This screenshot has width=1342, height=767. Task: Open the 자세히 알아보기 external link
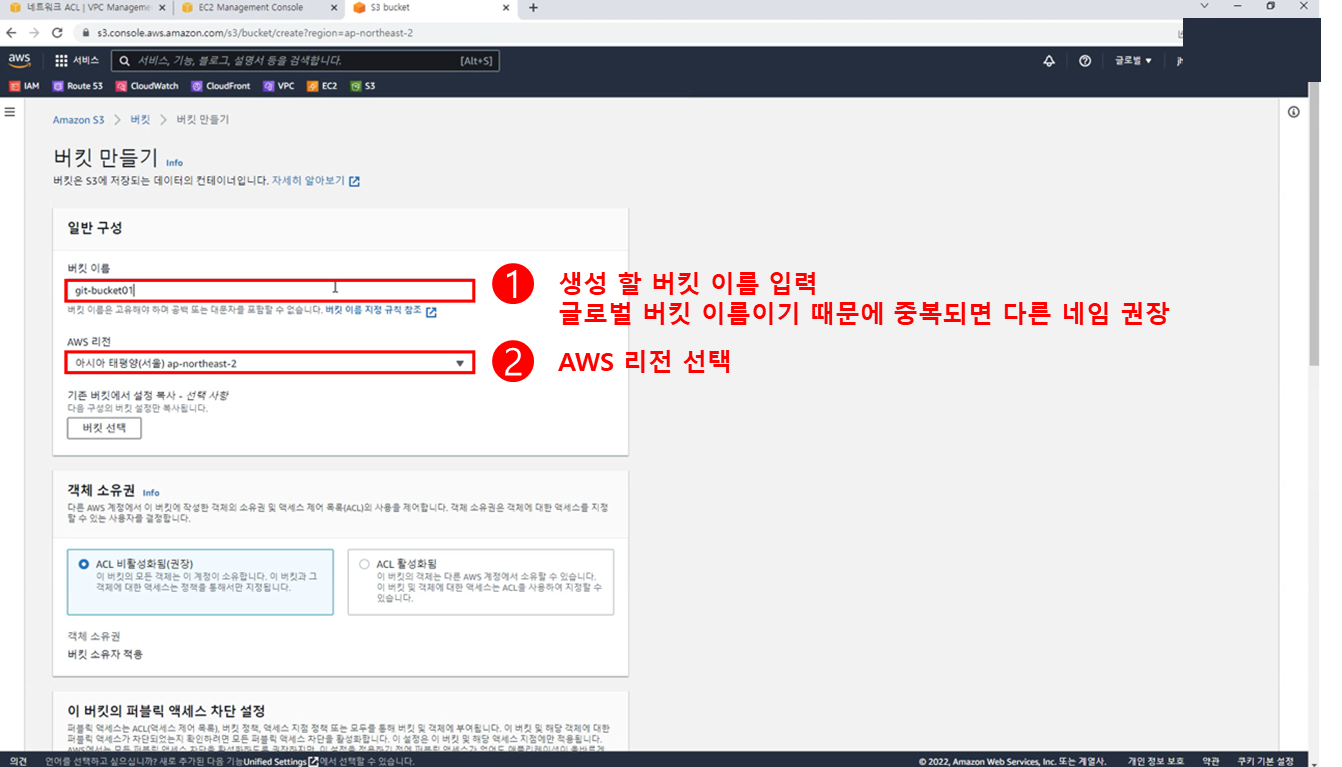pyautogui.click(x=316, y=181)
